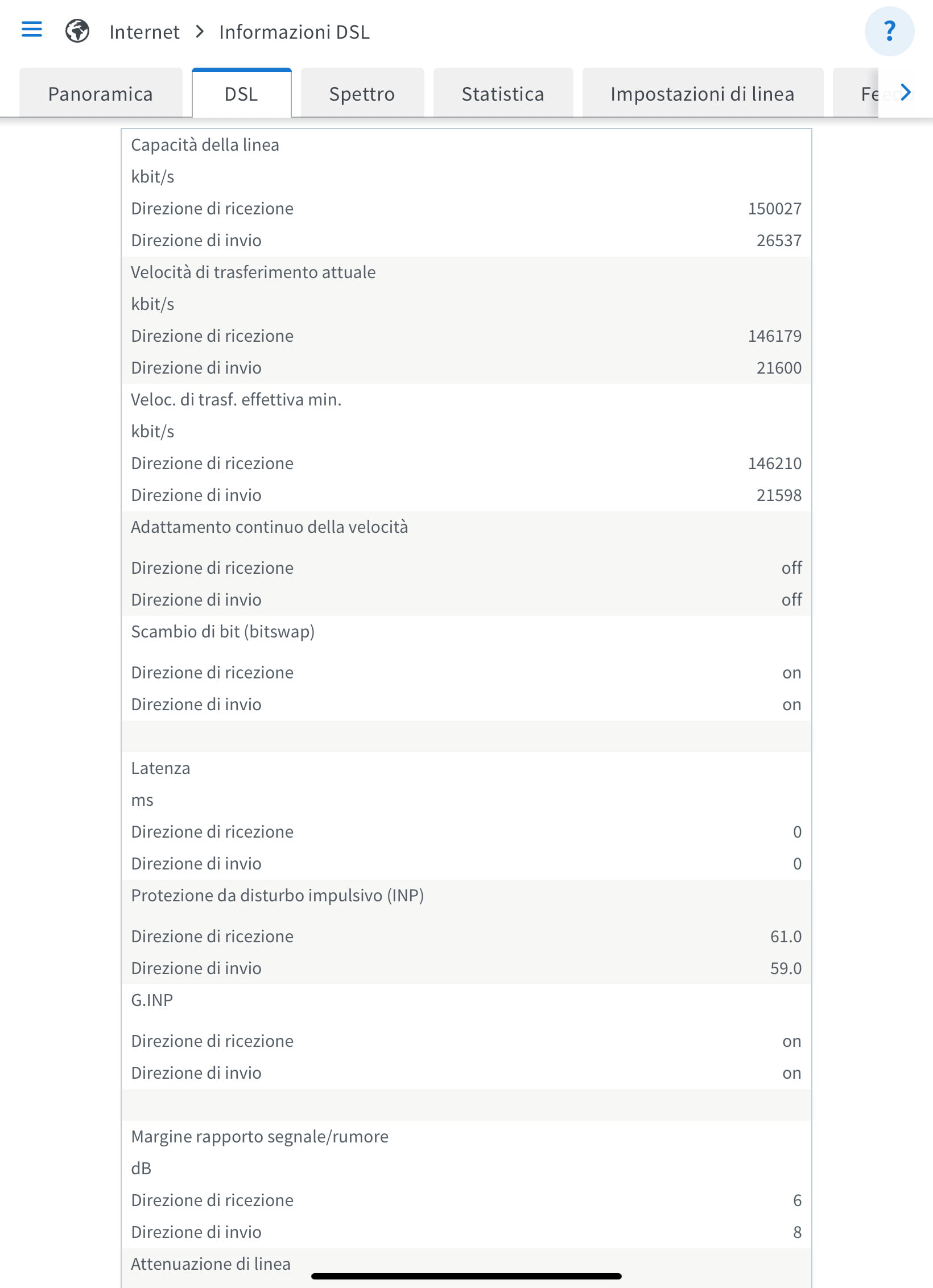Switch to the Panoramica tab

click(101, 94)
